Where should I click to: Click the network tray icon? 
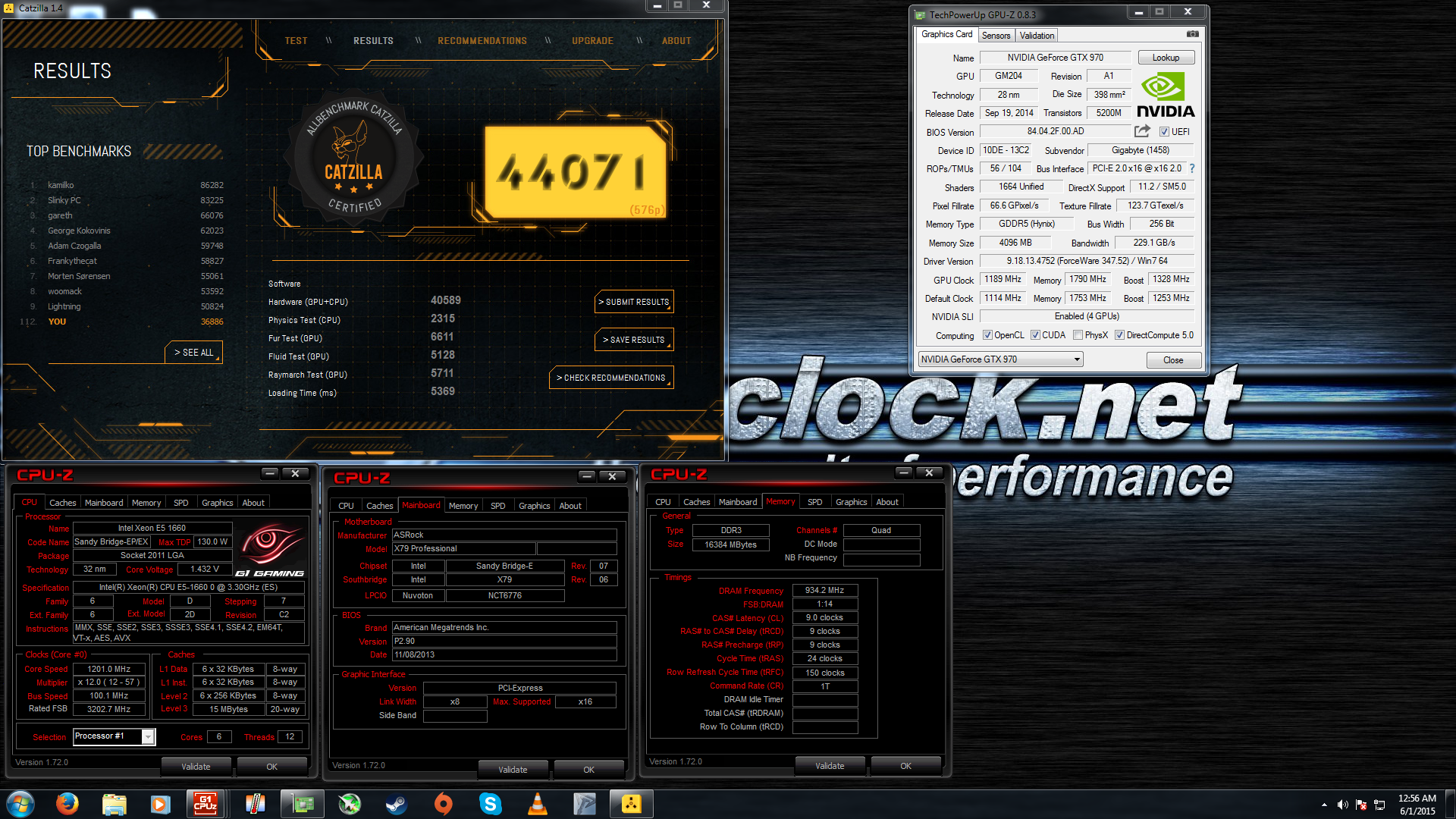pyautogui.click(x=1379, y=805)
